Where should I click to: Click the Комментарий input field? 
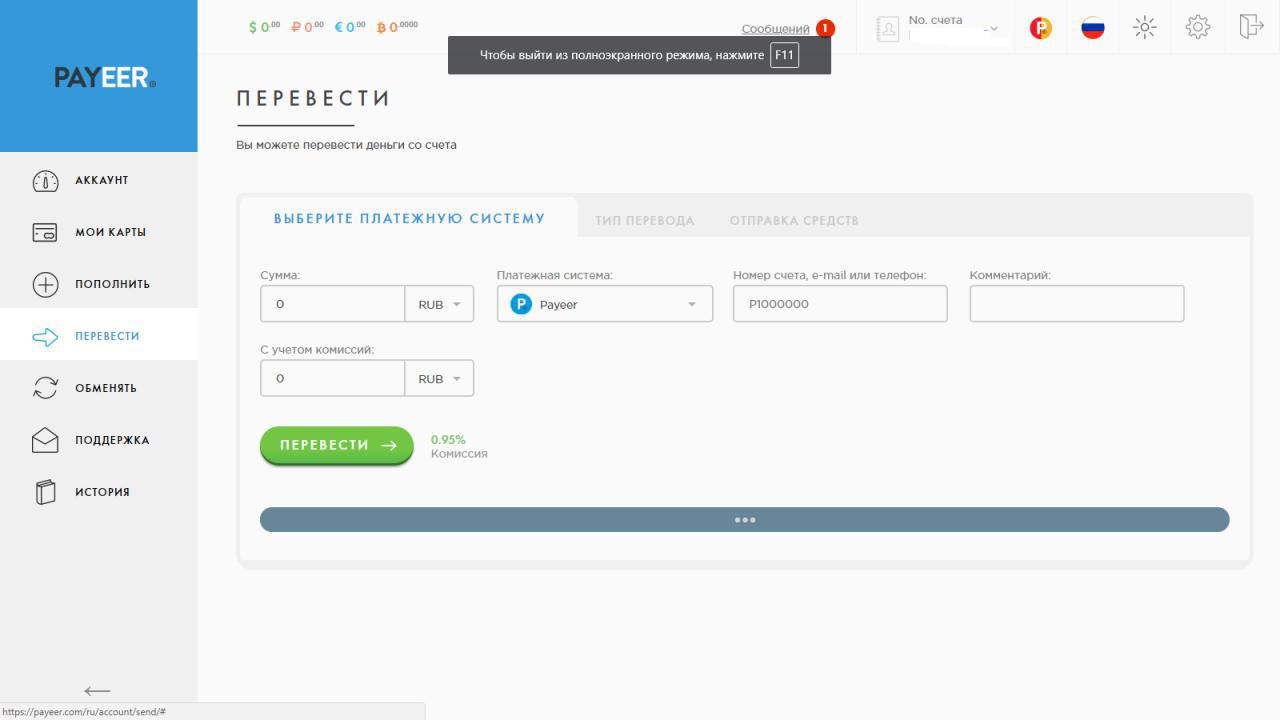(1077, 304)
